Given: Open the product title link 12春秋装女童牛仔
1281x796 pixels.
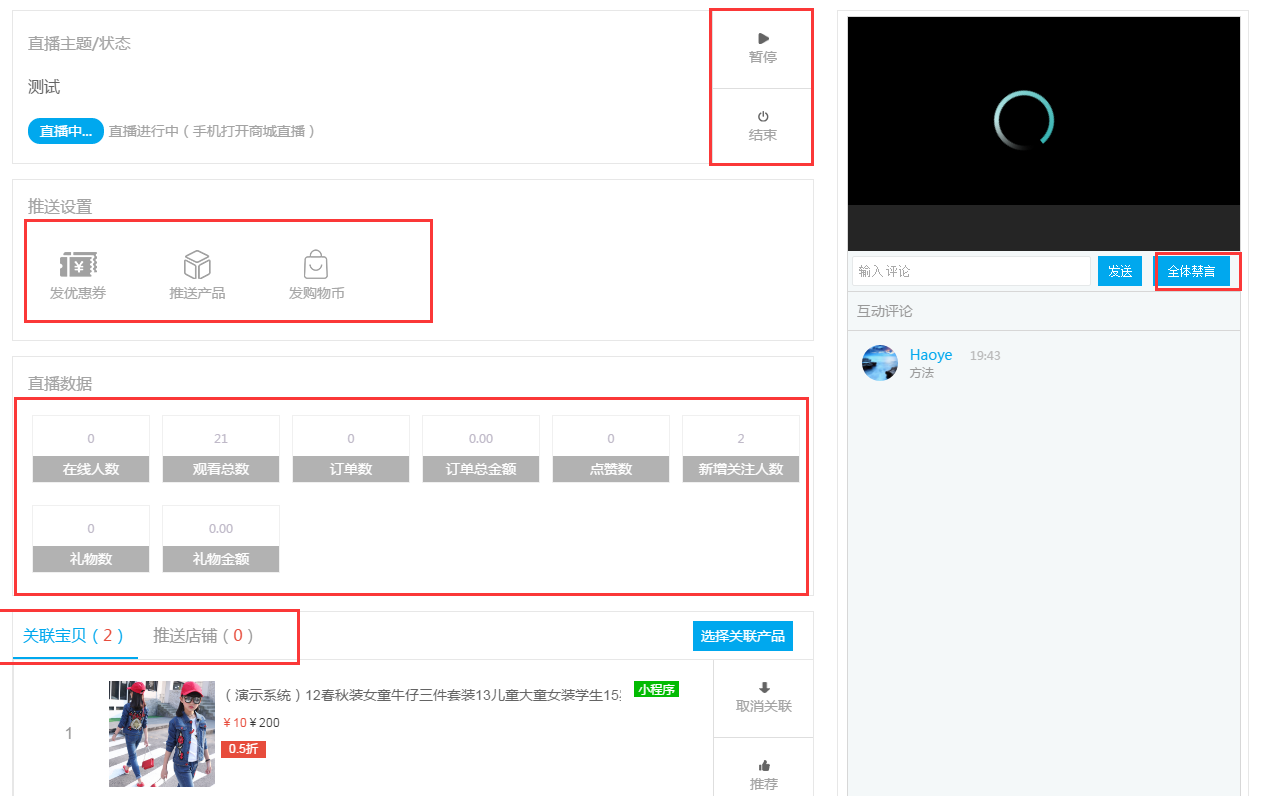Looking at the screenshot, I should [x=421, y=695].
